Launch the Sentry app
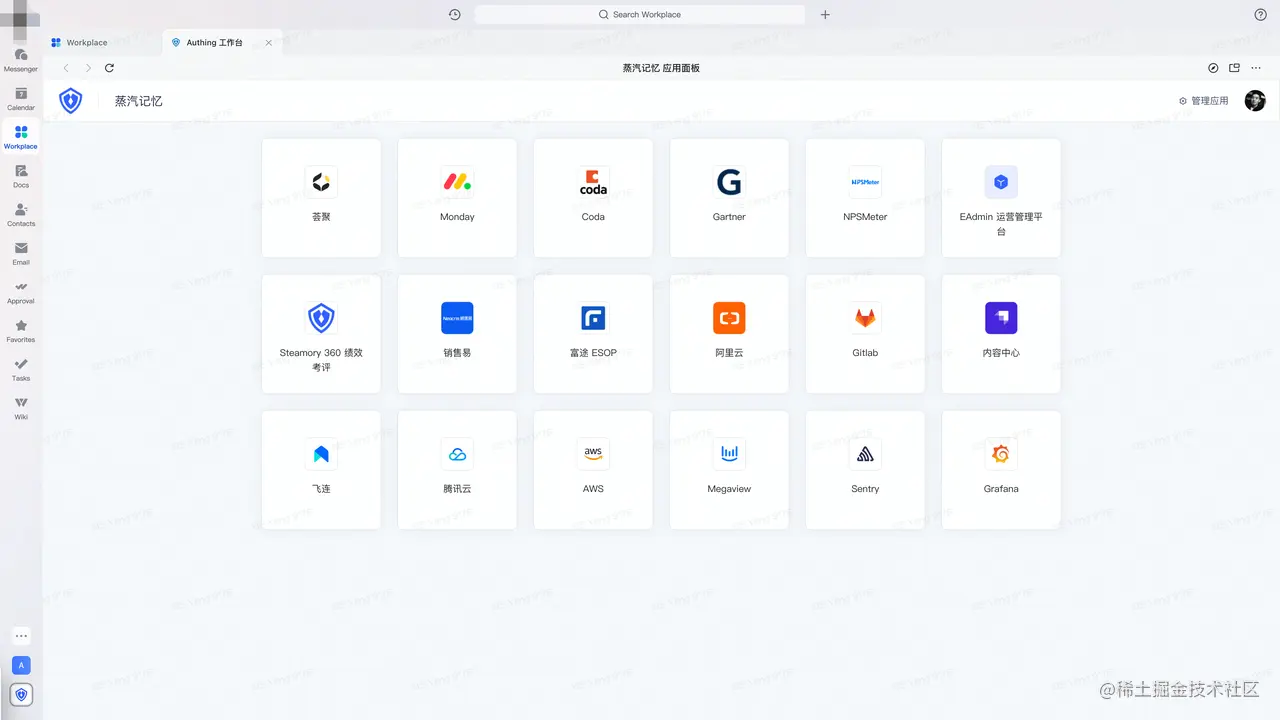Screen dimensions: 1280x720 (865, 470)
